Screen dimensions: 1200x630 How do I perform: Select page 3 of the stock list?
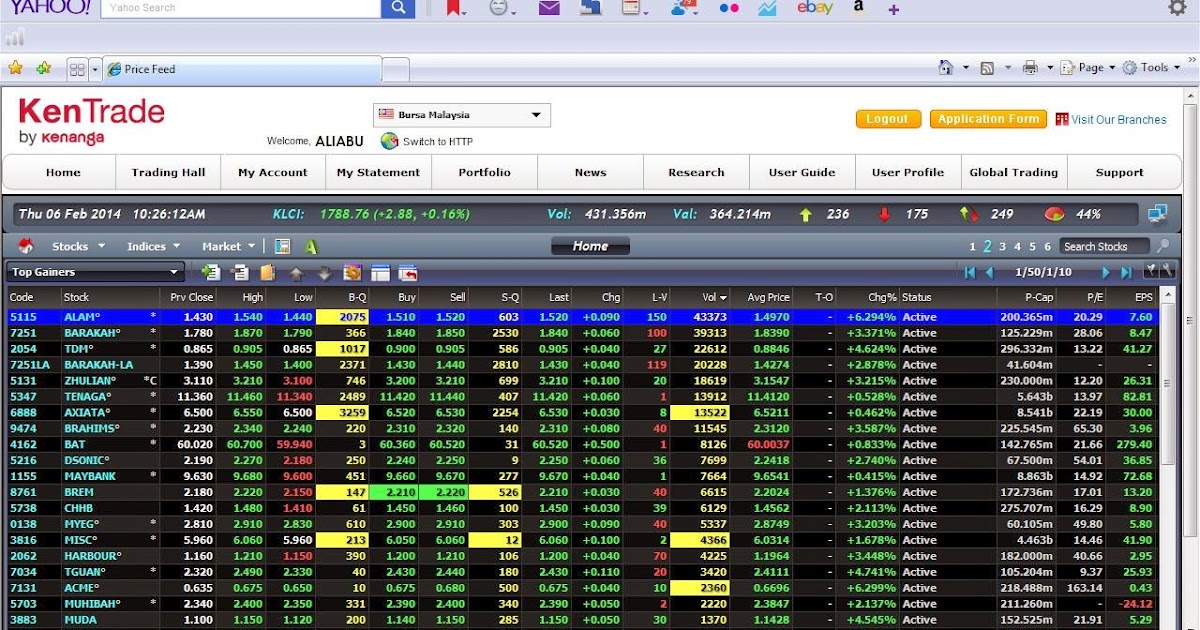tap(1002, 246)
